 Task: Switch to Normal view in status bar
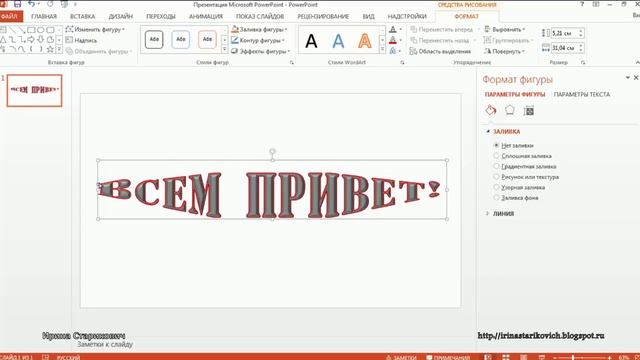coord(488,357)
